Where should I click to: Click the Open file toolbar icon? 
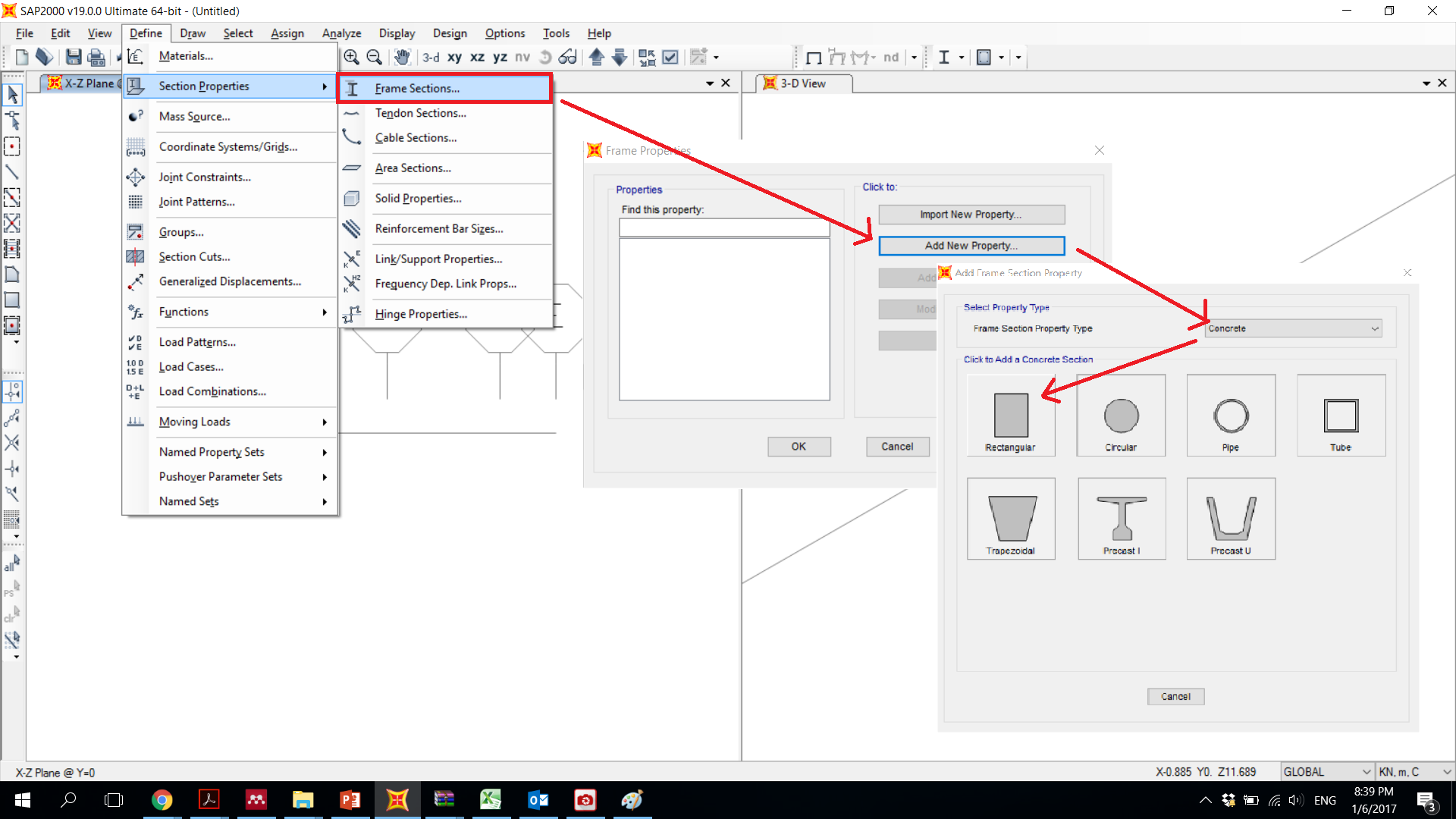(x=45, y=57)
